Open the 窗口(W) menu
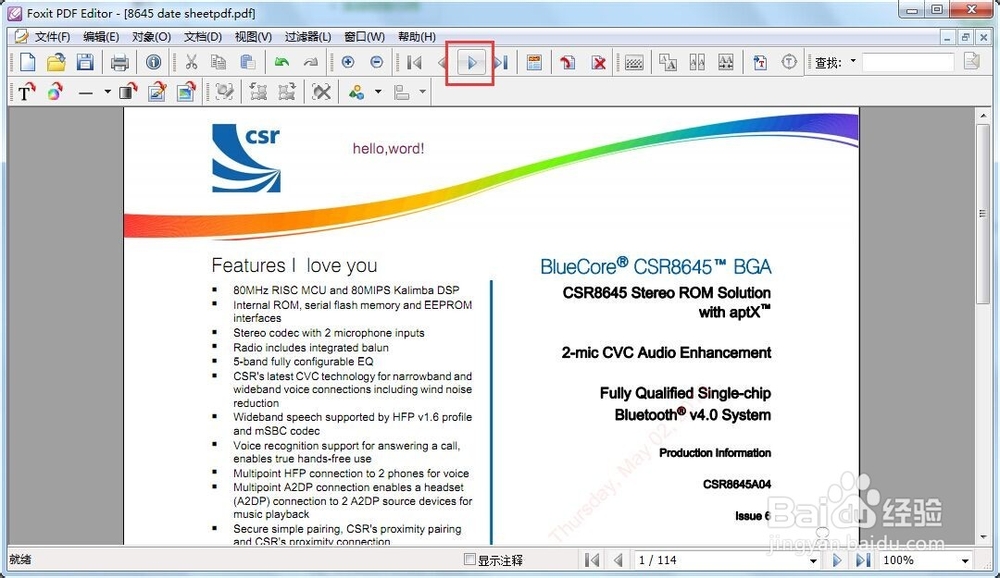This screenshot has width=1000, height=578. tap(364, 37)
